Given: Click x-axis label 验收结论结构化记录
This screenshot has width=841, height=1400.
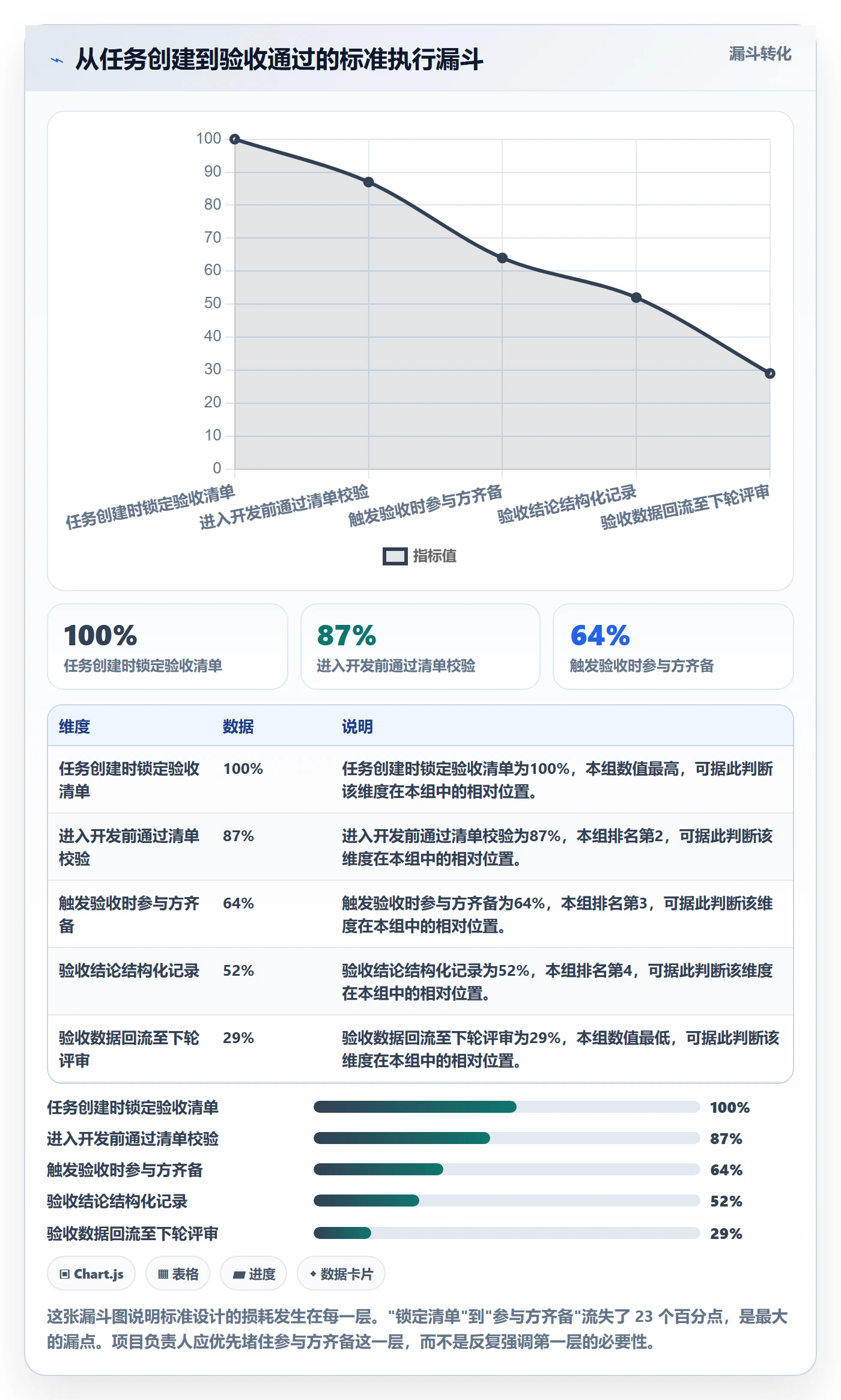Looking at the screenshot, I should 567,505.
